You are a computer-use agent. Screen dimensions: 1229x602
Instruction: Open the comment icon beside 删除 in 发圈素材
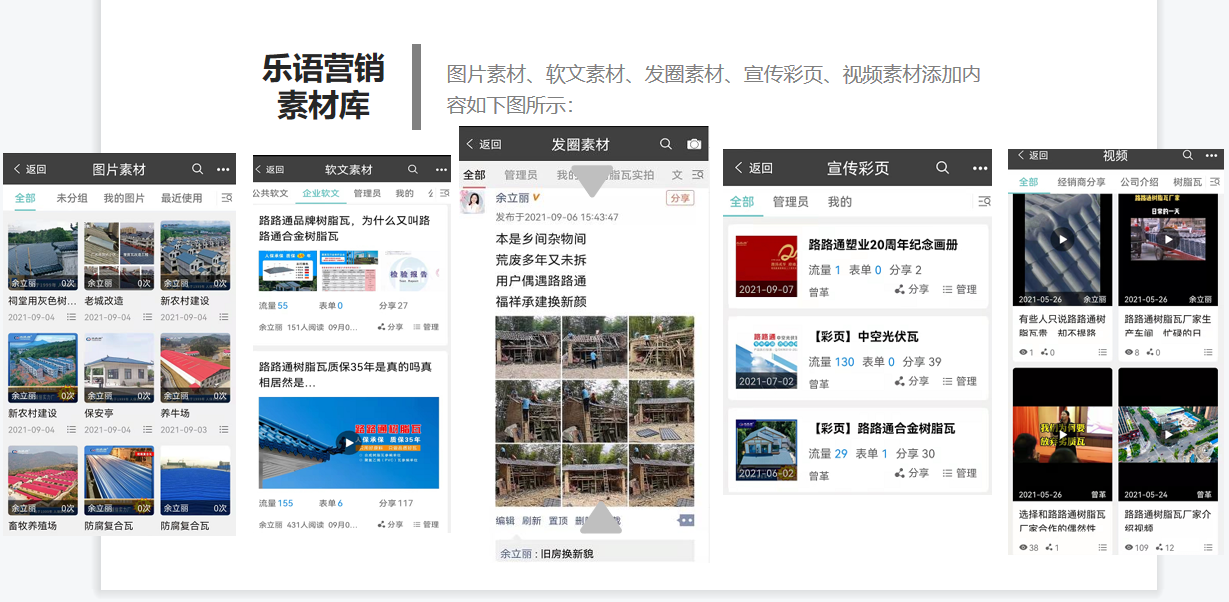(686, 521)
